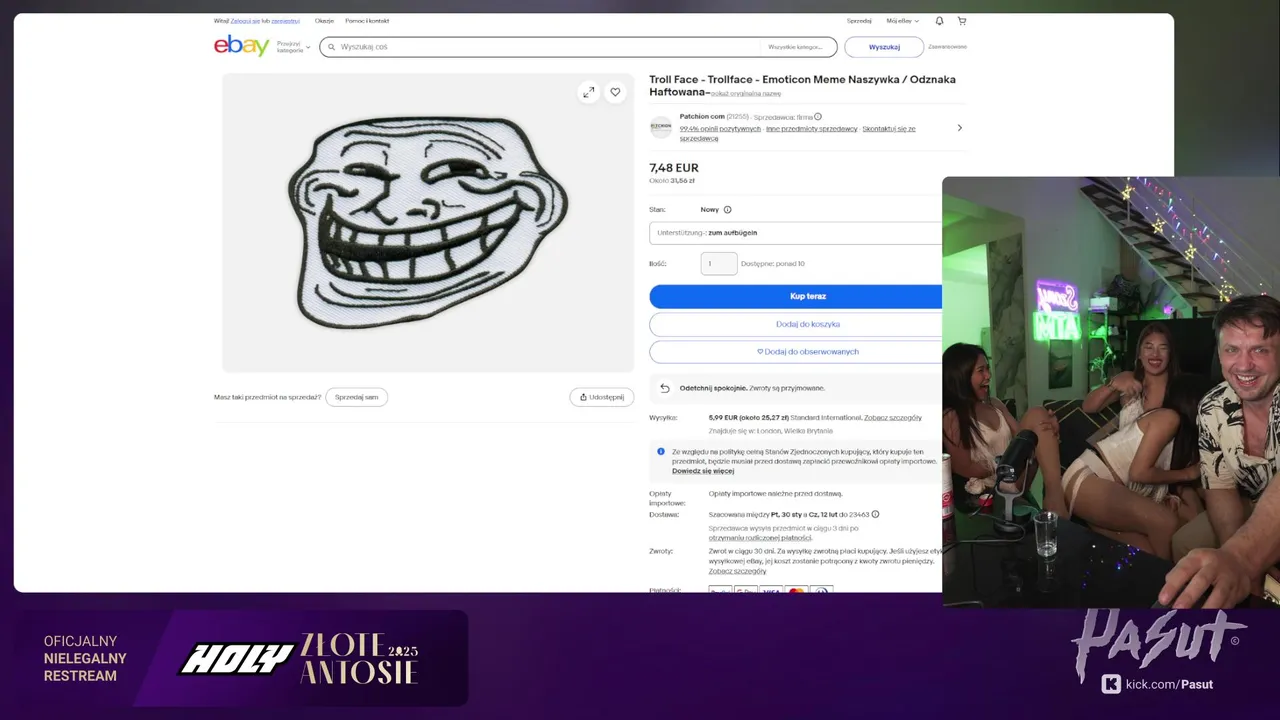1280x720 pixels.
Task: Click info icon after delivery postal code 23463
Action: coord(875,514)
